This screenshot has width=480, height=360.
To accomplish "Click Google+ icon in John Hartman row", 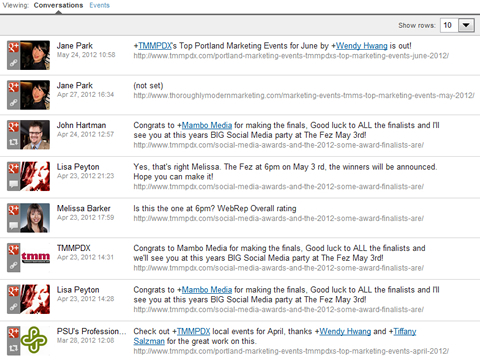I will (13, 127).
